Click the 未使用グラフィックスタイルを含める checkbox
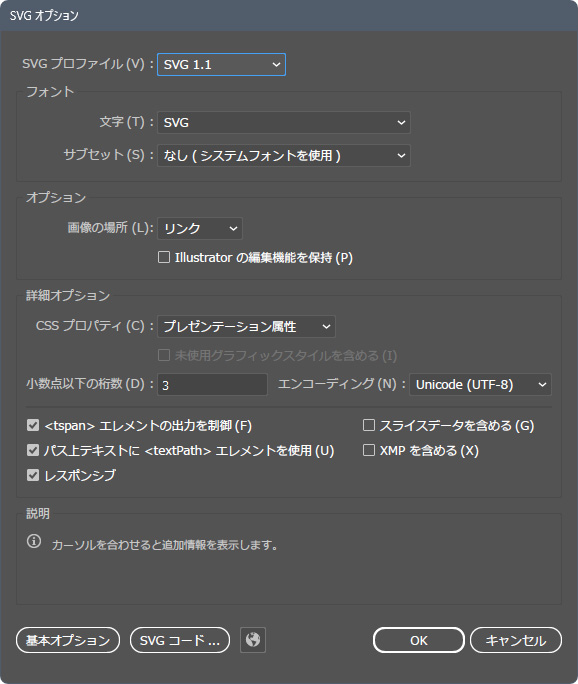Image resolution: width=578 pixels, height=684 pixels. pyautogui.click(x=164, y=356)
